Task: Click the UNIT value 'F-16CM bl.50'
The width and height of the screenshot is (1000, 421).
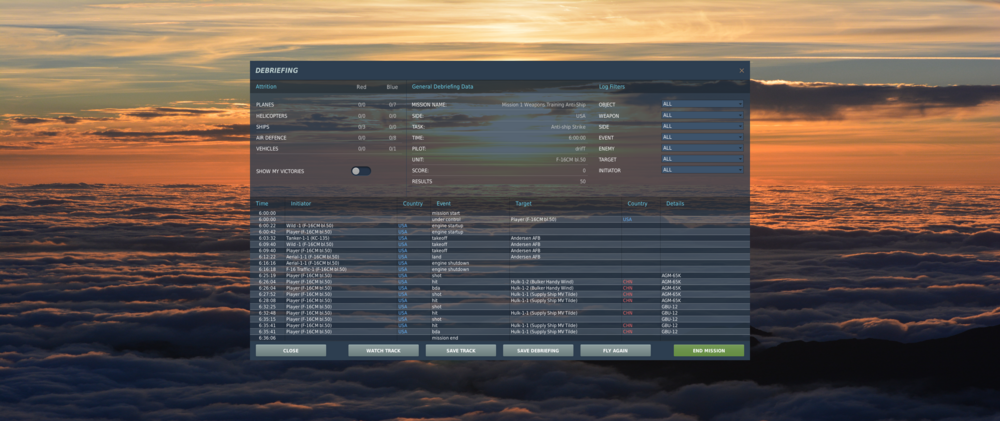Action: (571, 159)
